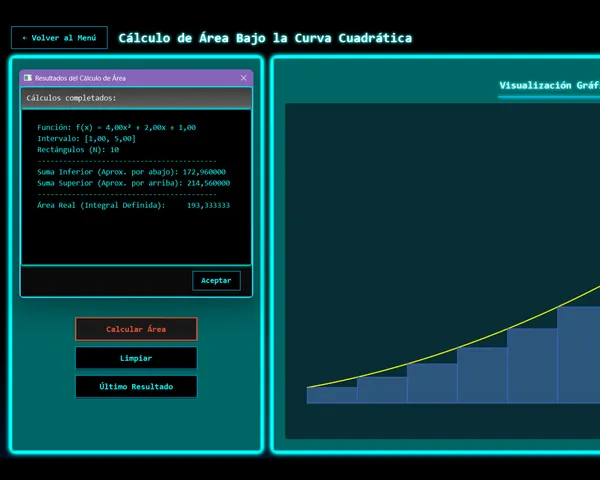Open Último Resultado

[x=136, y=386]
